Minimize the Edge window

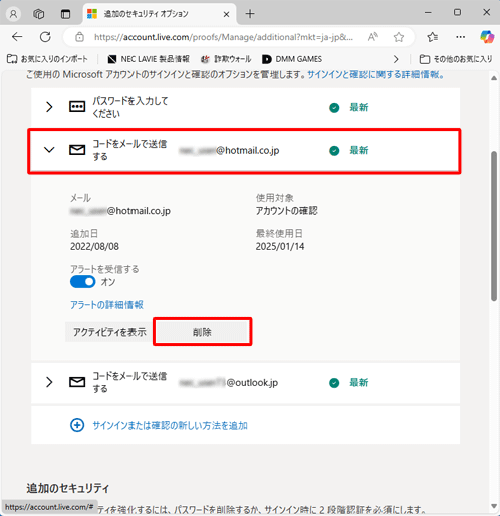tap(428, 12)
